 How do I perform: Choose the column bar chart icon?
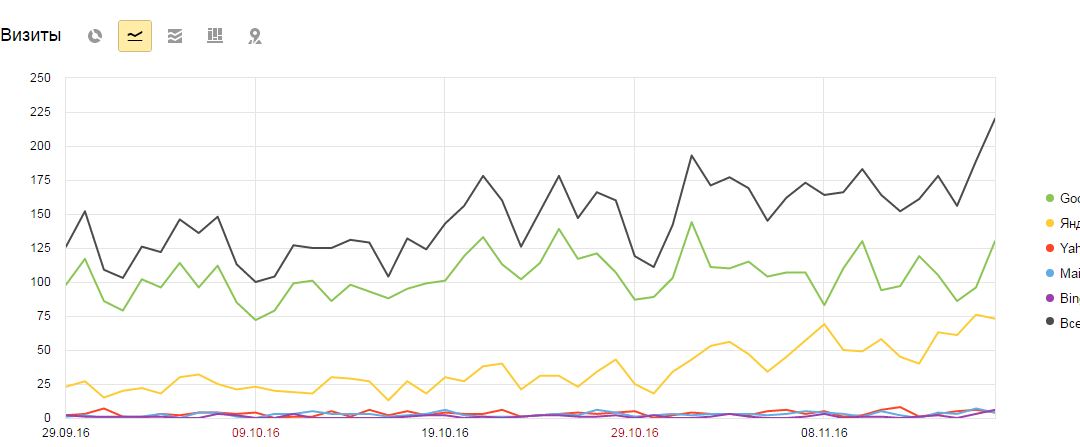click(215, 36)
